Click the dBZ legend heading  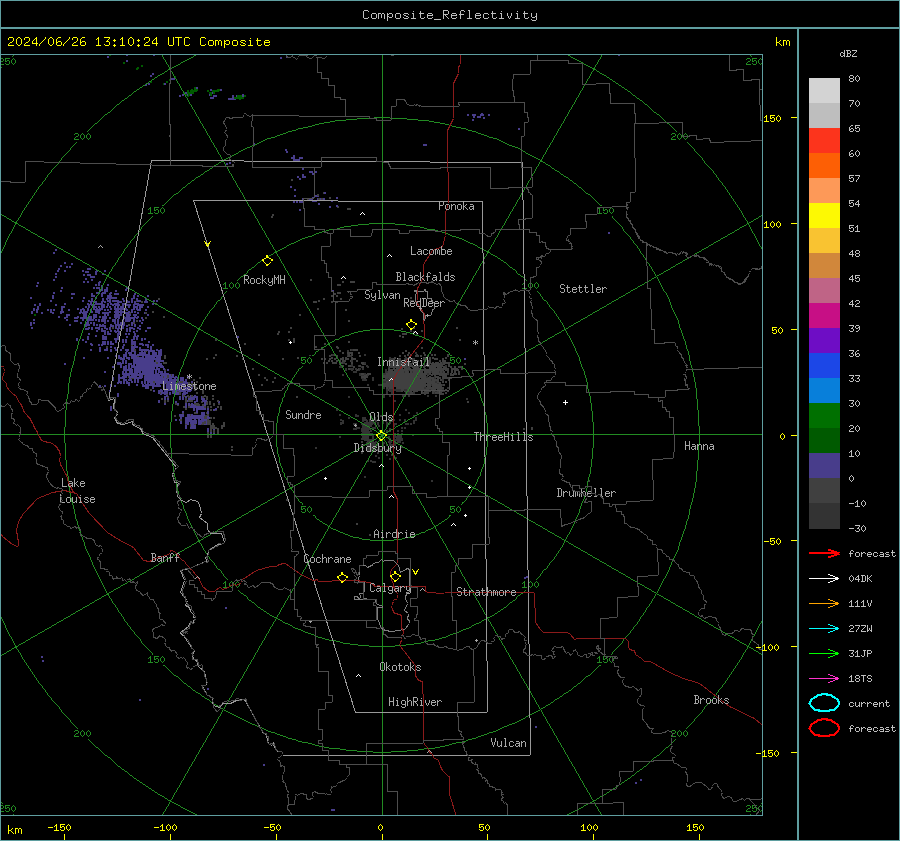point(848,53)
